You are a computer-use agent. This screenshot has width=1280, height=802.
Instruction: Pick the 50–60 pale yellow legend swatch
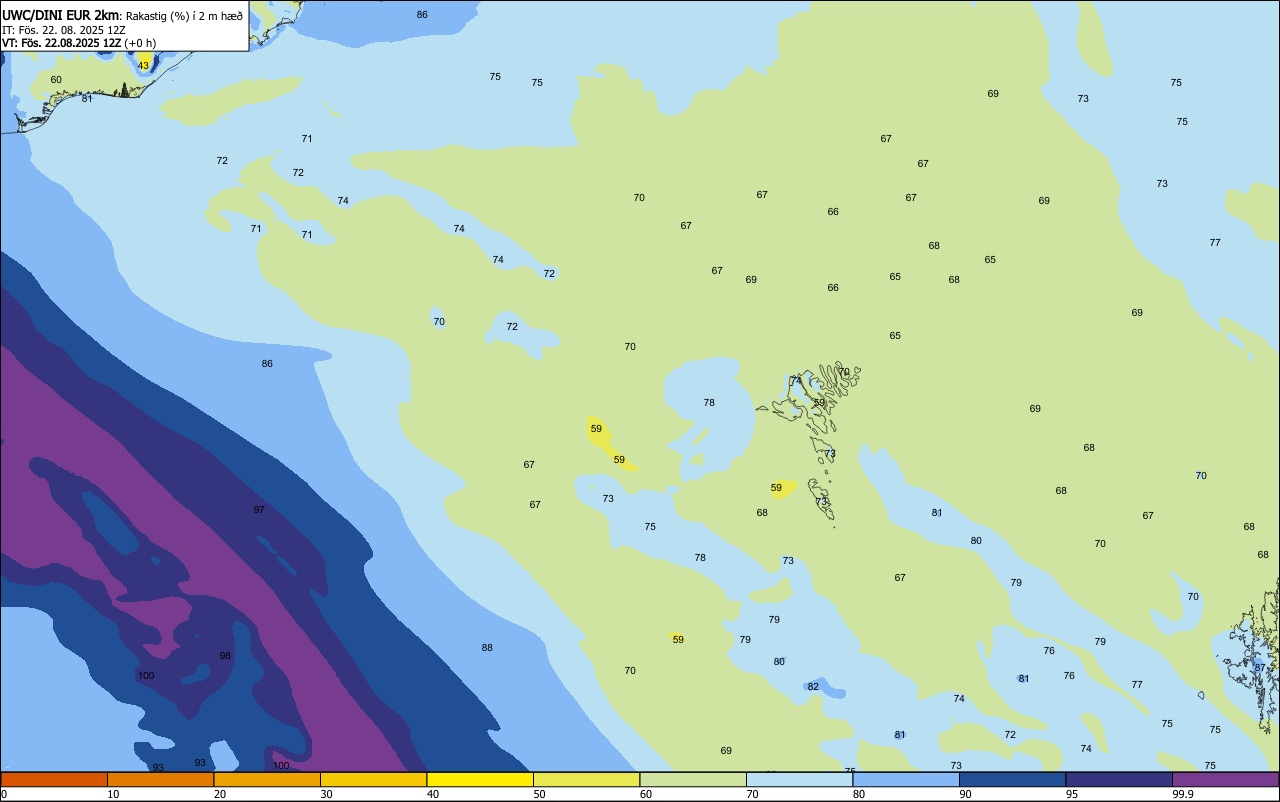[586, 779]
